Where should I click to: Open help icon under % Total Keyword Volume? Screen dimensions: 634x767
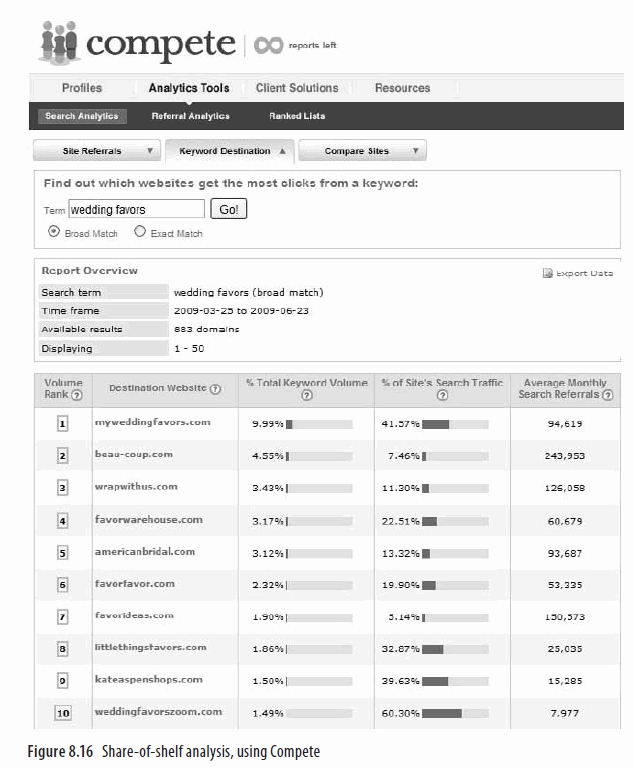click(x=306, y=395)
